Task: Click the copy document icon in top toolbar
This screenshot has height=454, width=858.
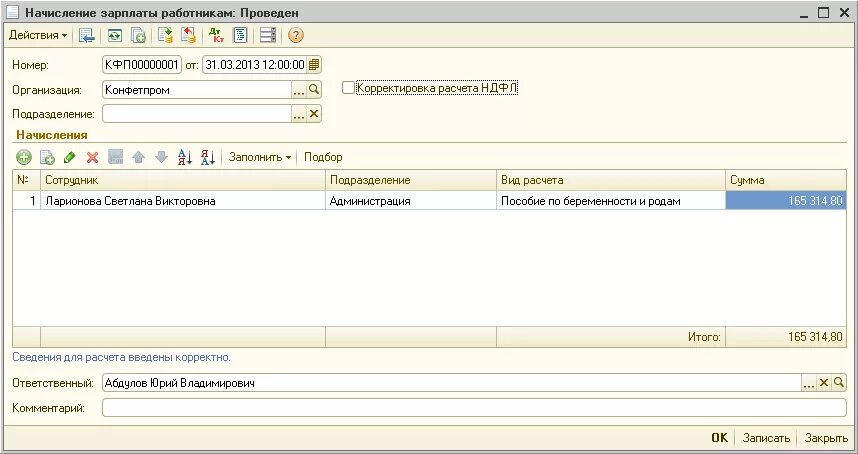Action: click(x=138, y=36)
